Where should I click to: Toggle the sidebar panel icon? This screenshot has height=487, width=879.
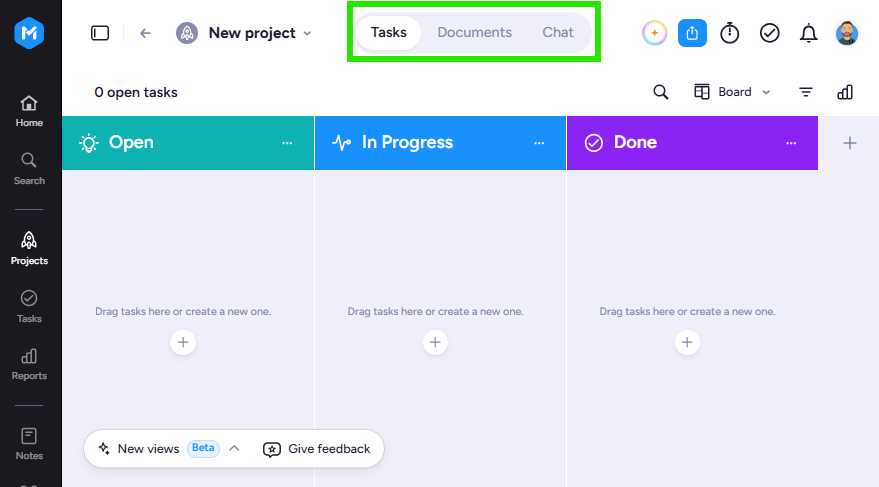click(x=100, y=33)
